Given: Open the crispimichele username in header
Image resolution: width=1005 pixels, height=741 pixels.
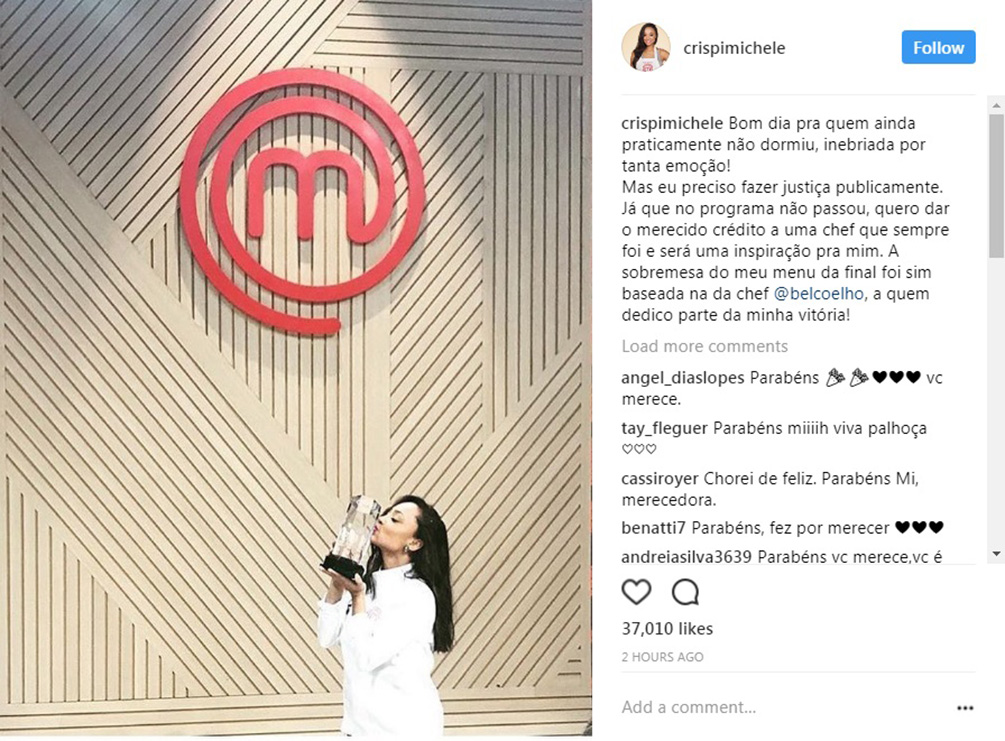Looking at the screenshot, I should click(734, 48).
